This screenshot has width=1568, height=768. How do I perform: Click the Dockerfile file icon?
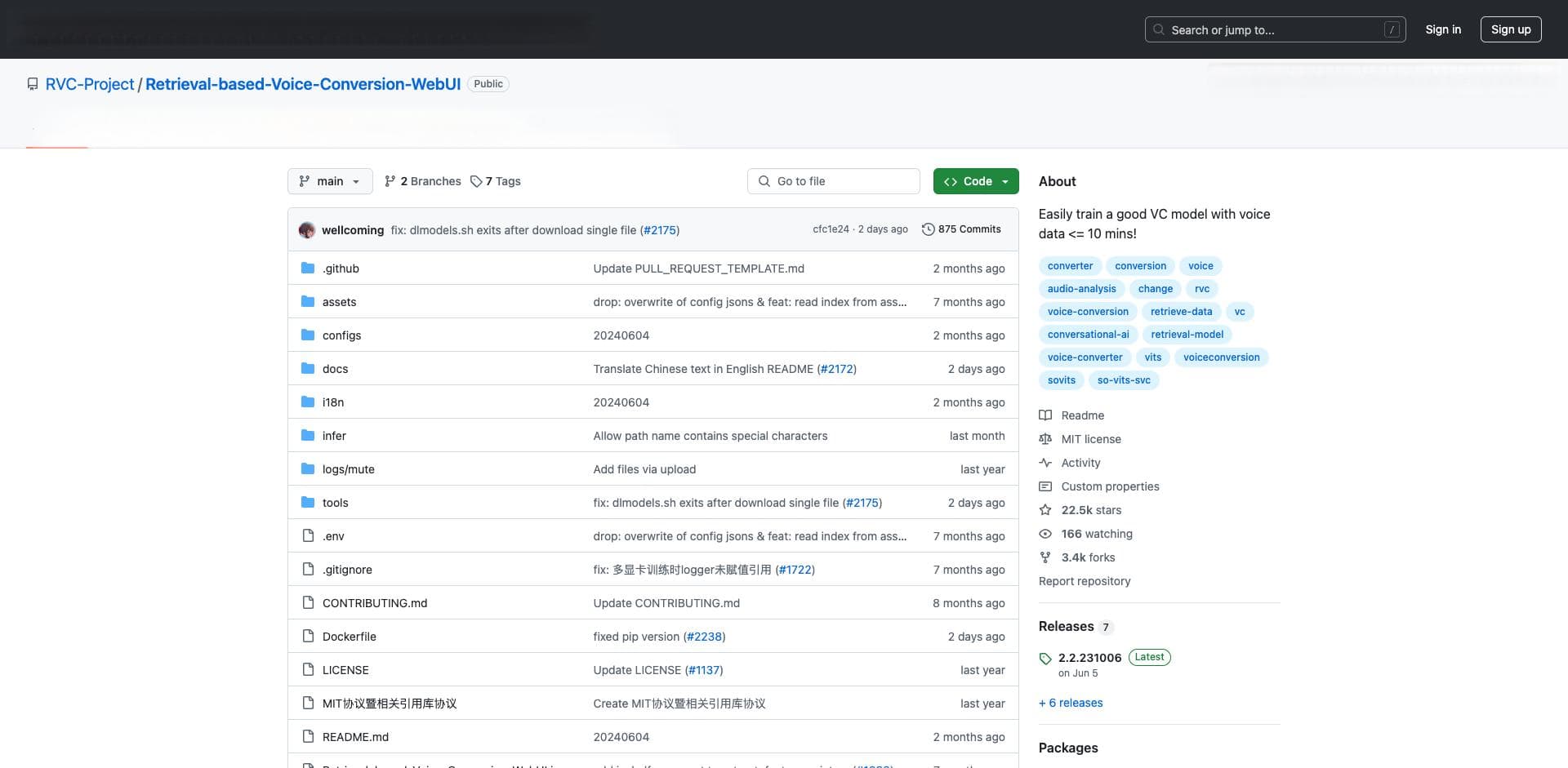pyautogui.click(x=308, y=637)
